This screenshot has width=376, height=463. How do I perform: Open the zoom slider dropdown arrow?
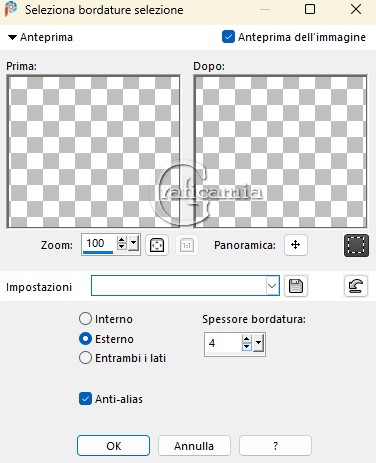134,244
